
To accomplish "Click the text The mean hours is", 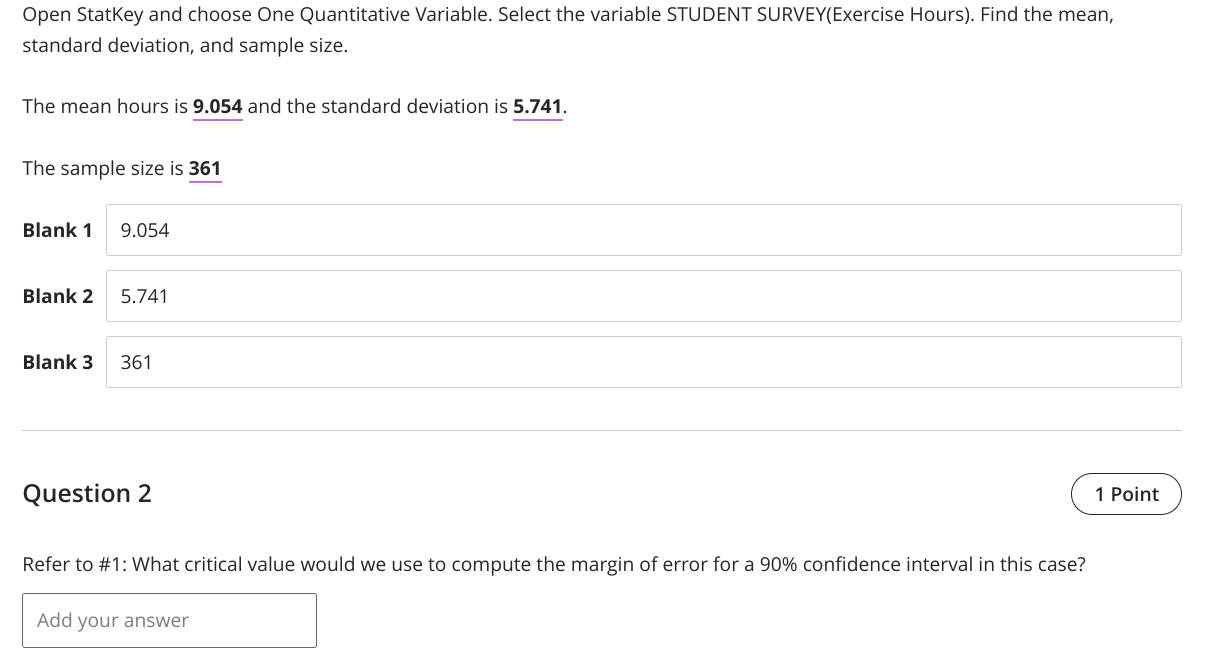I will click(105, 106).
